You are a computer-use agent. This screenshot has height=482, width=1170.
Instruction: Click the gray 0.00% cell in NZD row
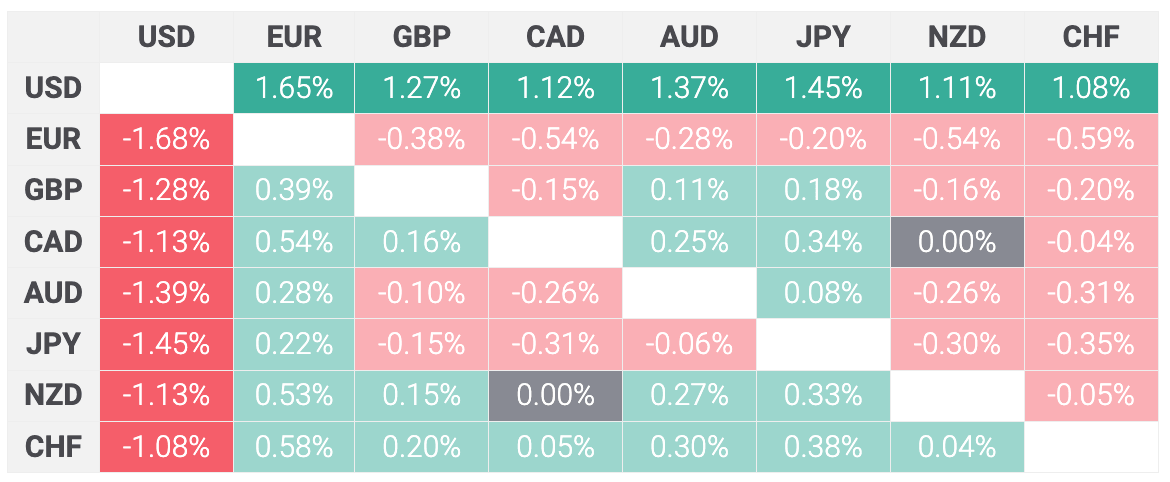(555, 395)
